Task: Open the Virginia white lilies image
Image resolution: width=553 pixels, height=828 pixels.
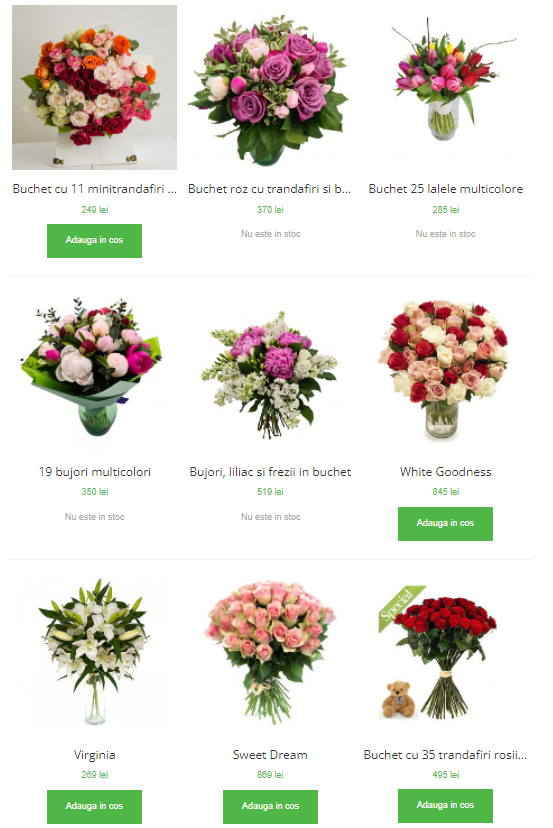Action: [95, 653]
